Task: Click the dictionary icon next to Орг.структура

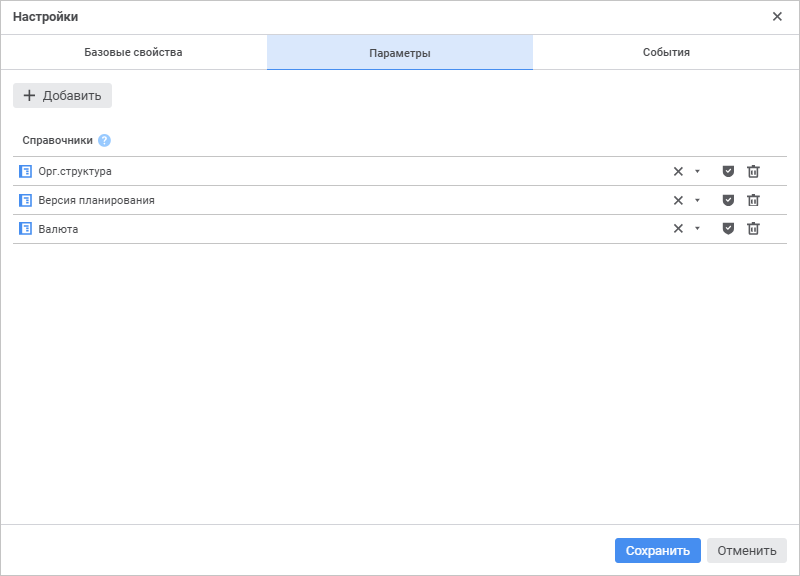Action: point(26,171)
